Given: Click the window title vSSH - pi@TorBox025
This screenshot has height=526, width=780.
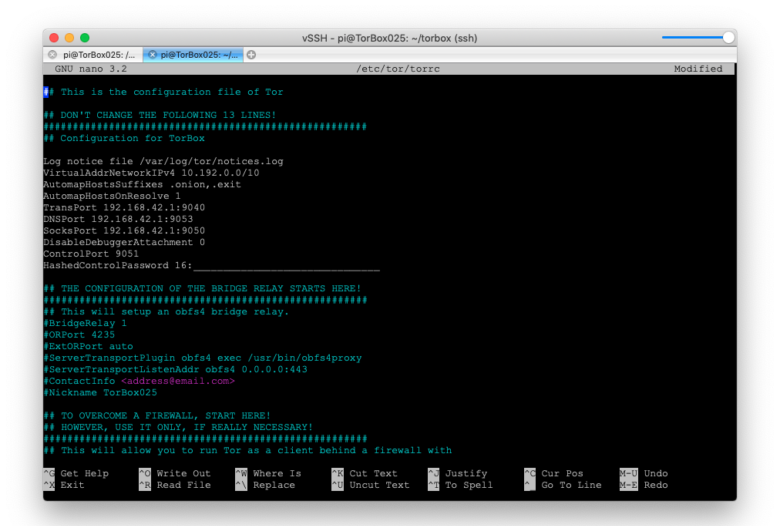Looking at the screenshot, I should point(390,38).
